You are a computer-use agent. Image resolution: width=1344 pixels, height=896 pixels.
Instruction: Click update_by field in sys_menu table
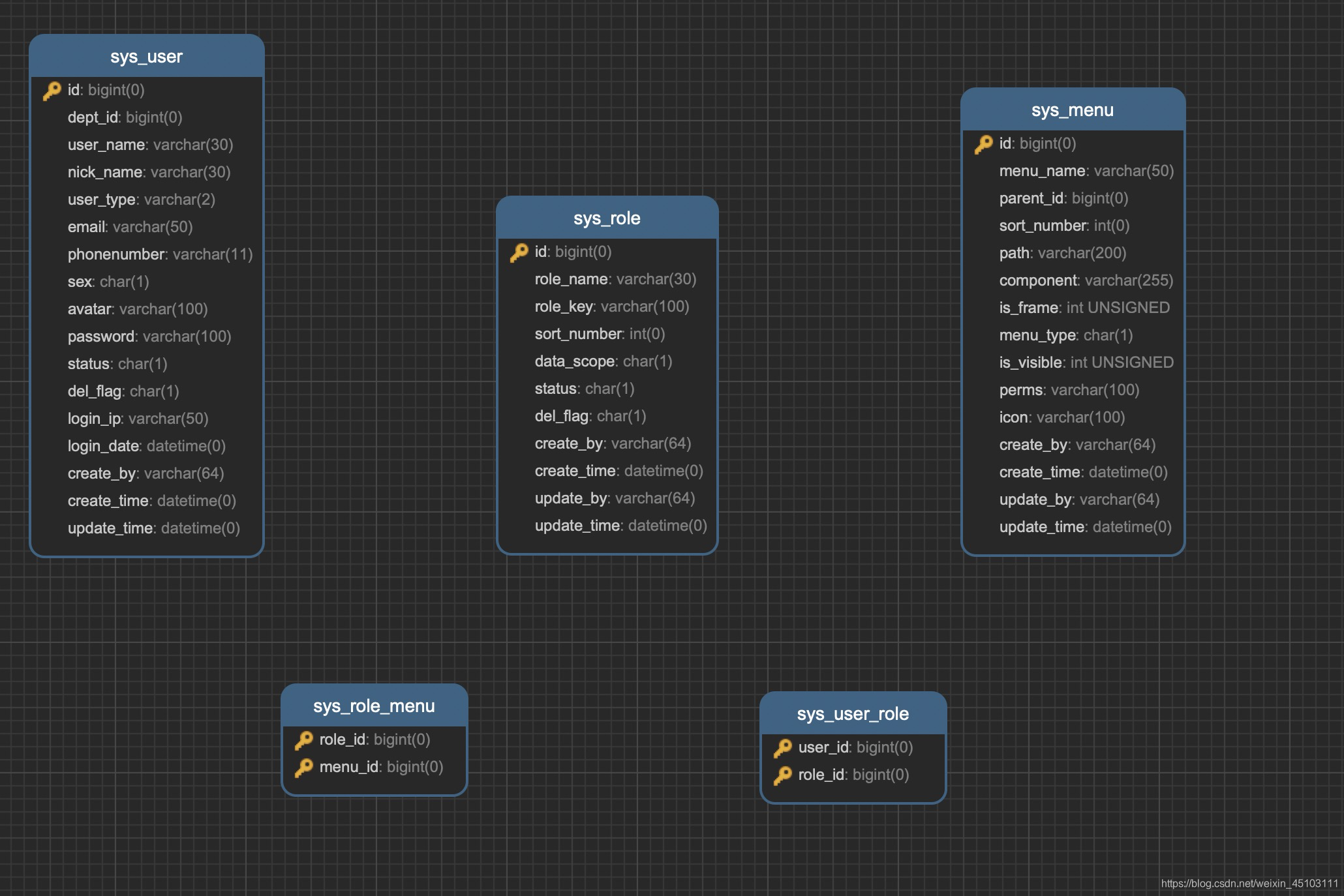(x=1080, y=500)
